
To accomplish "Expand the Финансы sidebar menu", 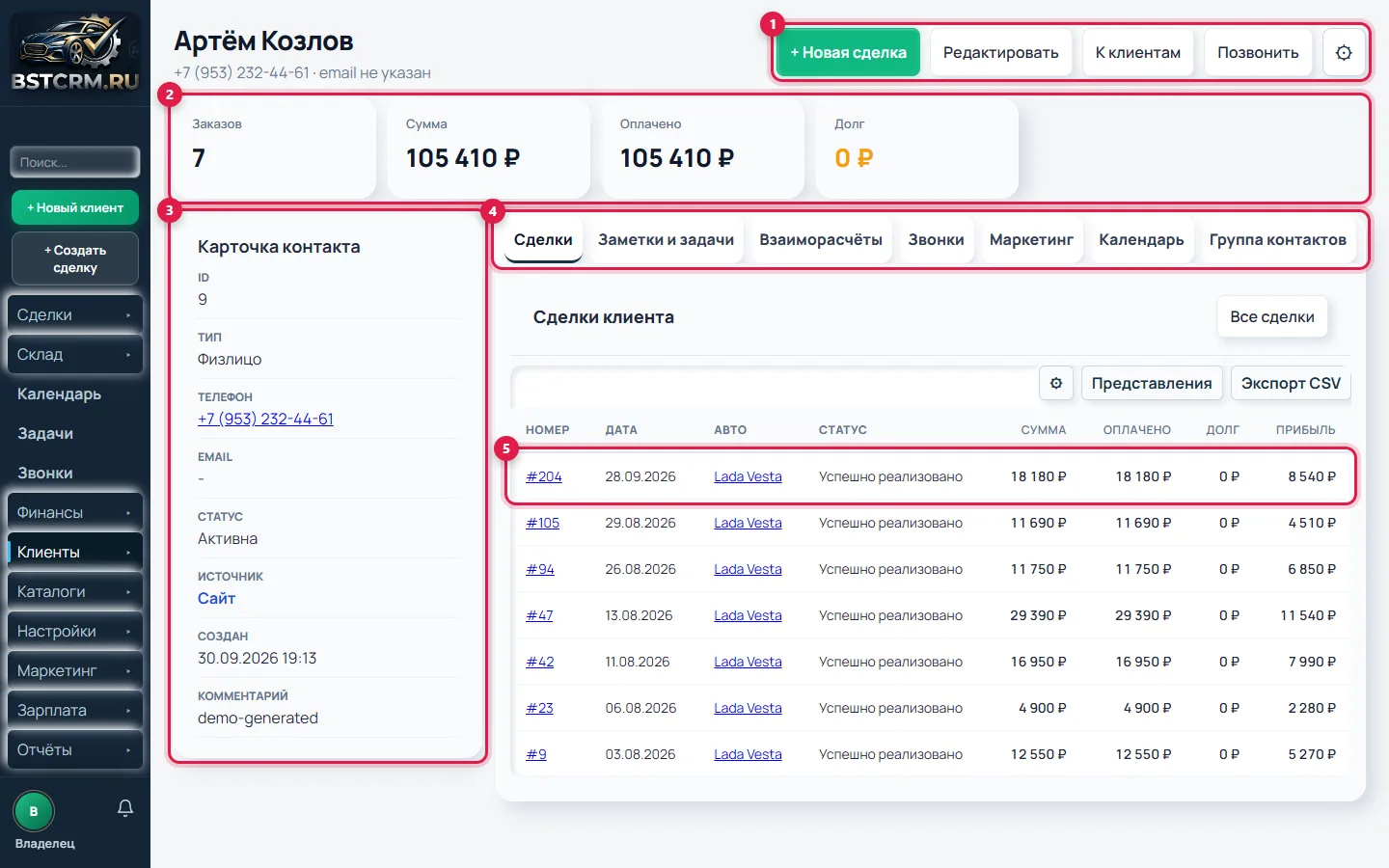I will (x=75, y=512).
